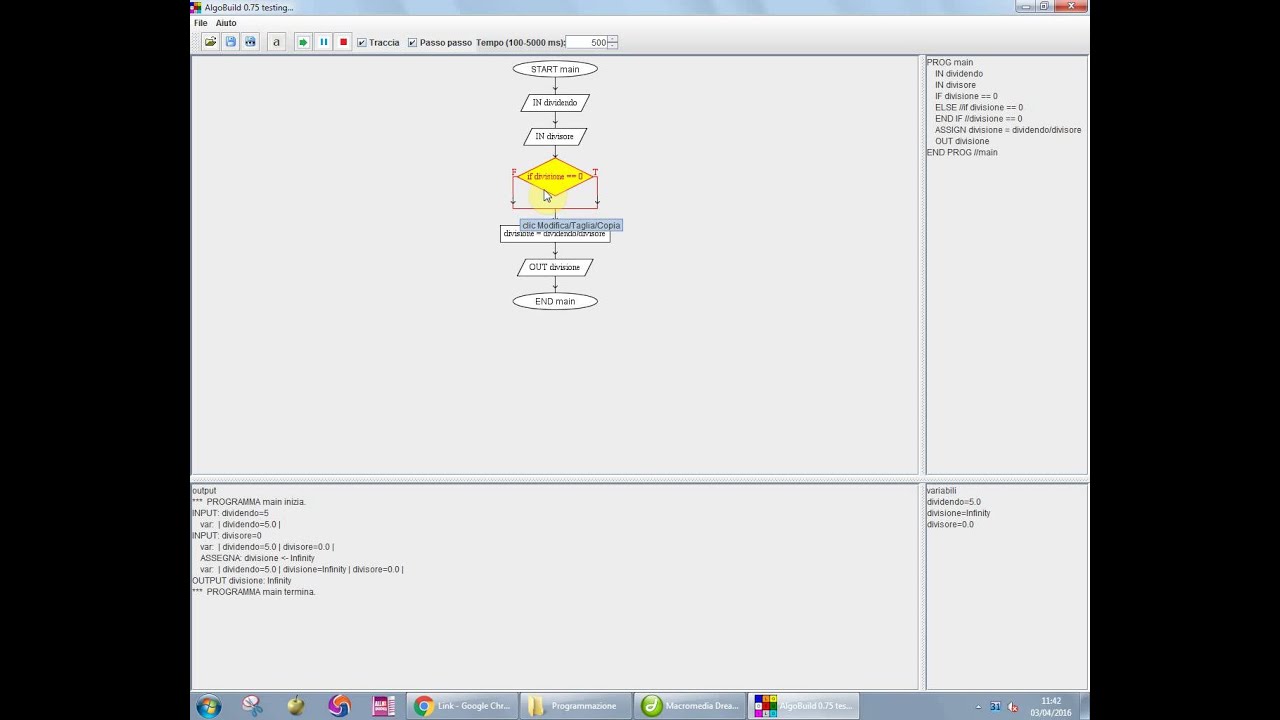Click 'IF divisione == 0' pseudocode line
The height and width of the screenshot is (720, 1280).
[965, 96]
